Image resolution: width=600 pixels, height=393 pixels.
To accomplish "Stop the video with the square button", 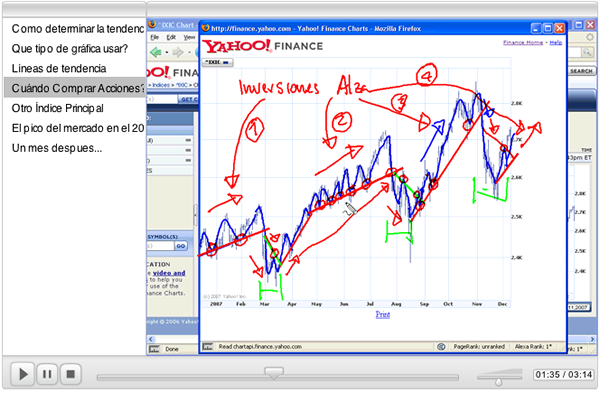I will click(x=70, y=374).
